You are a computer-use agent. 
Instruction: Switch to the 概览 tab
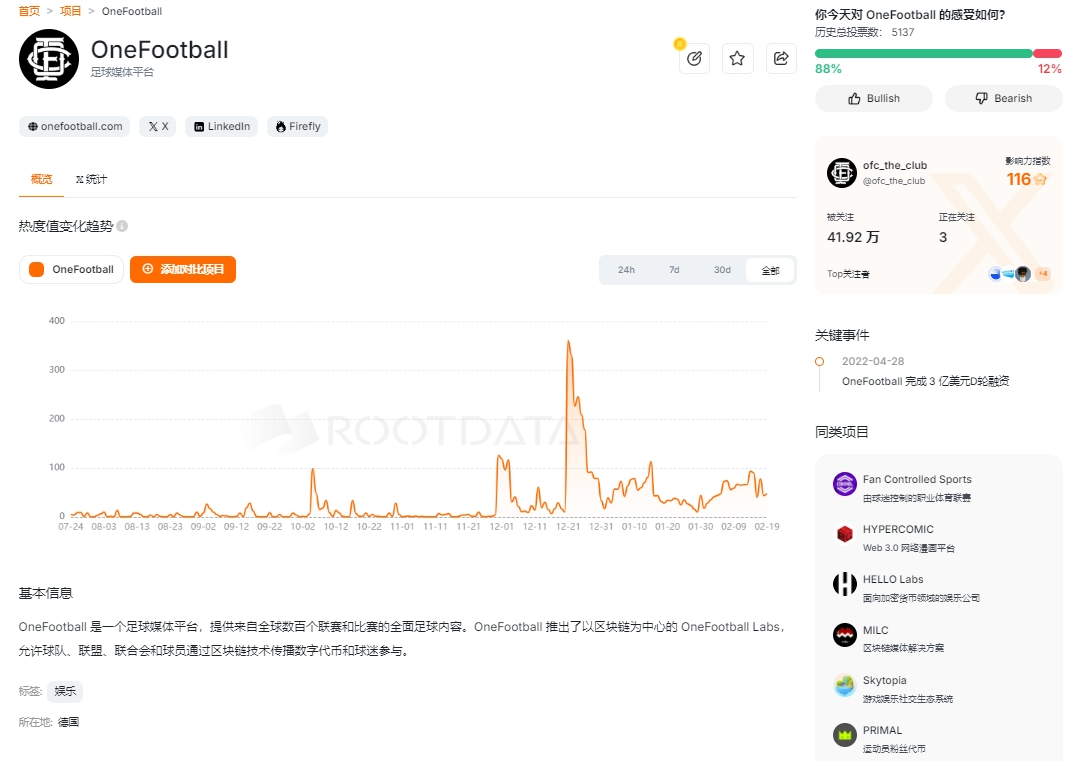[x=41, y=179]
